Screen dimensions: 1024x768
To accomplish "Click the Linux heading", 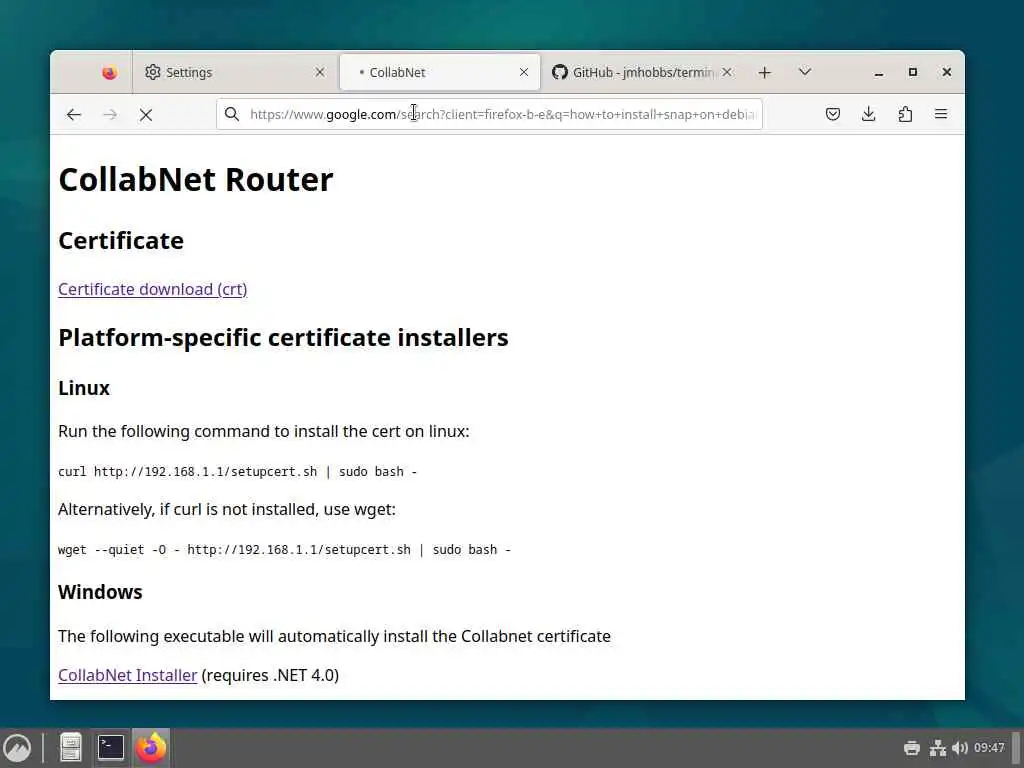I will coord(84,388).
